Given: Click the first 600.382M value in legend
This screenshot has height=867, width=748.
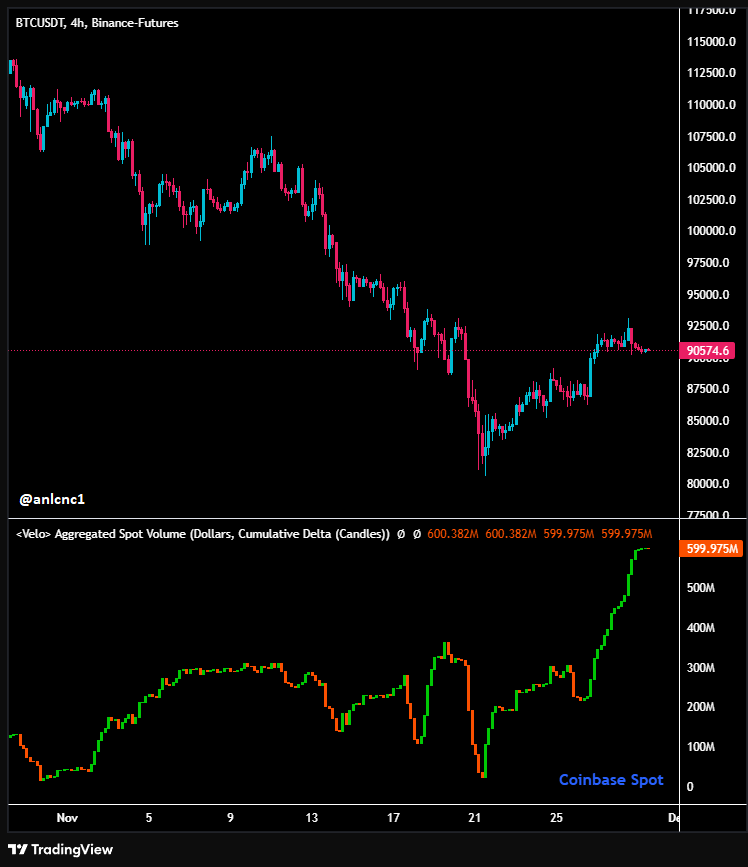Looking at the screenshot, I should (453, 535).
